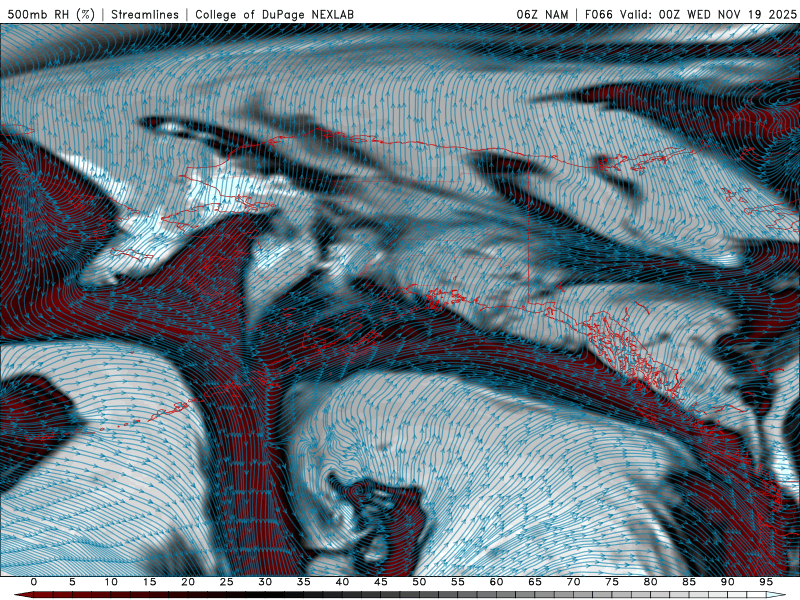The width and height of the screenshot is (800, 600).
Task: Click the colorbar label "0"
Action: click(x=34, y=582)
